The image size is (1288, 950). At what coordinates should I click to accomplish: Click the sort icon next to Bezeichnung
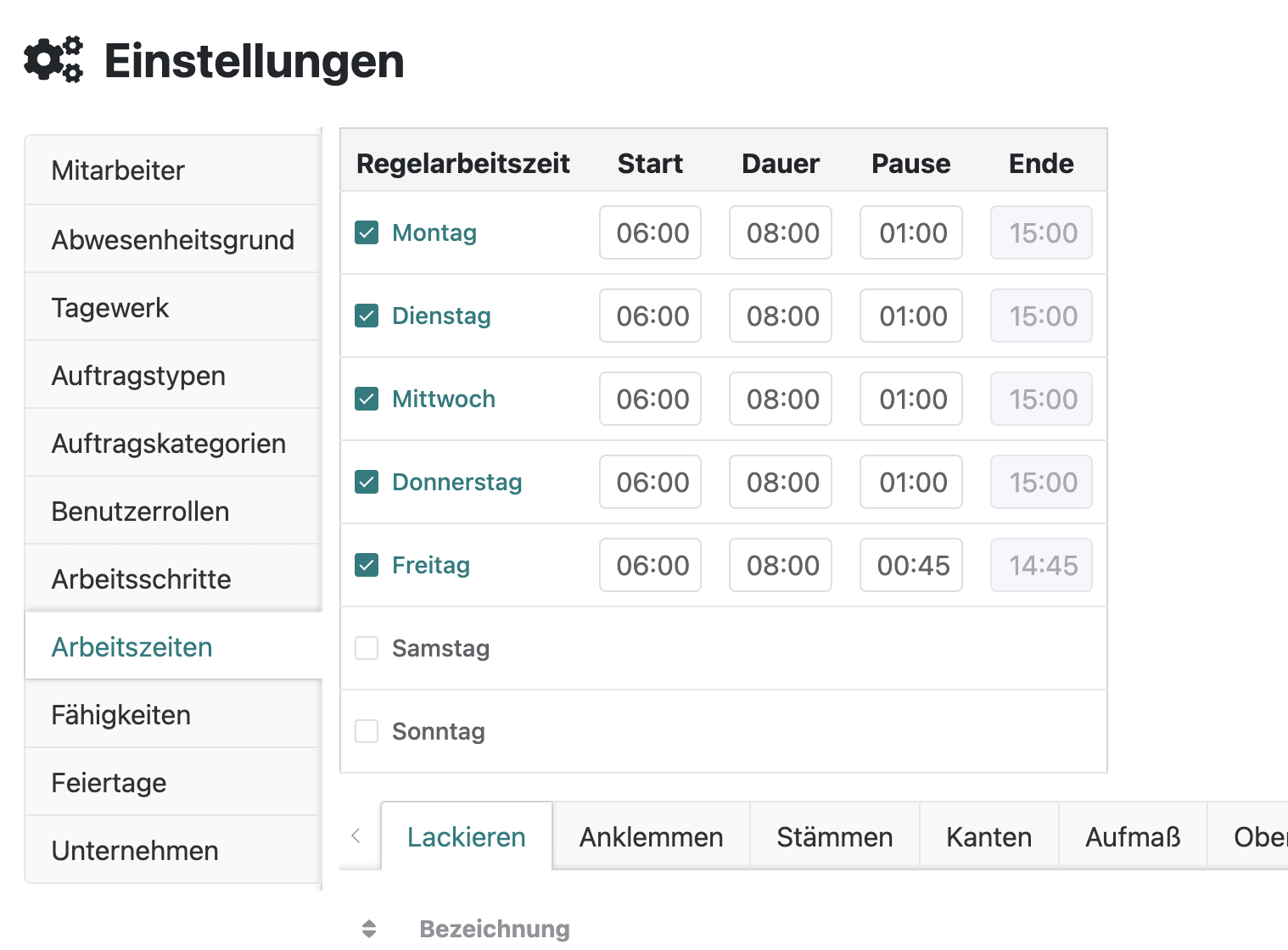(x=370, y=928)
